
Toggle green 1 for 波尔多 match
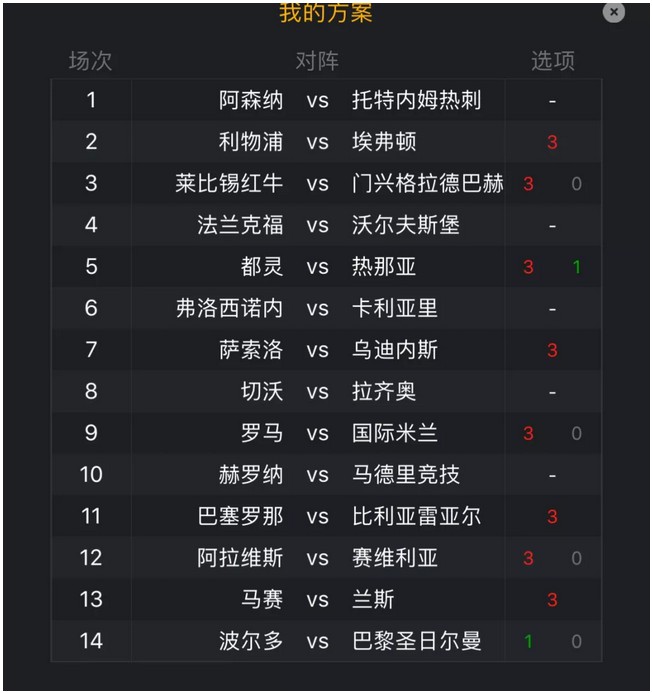click(528, 641)
